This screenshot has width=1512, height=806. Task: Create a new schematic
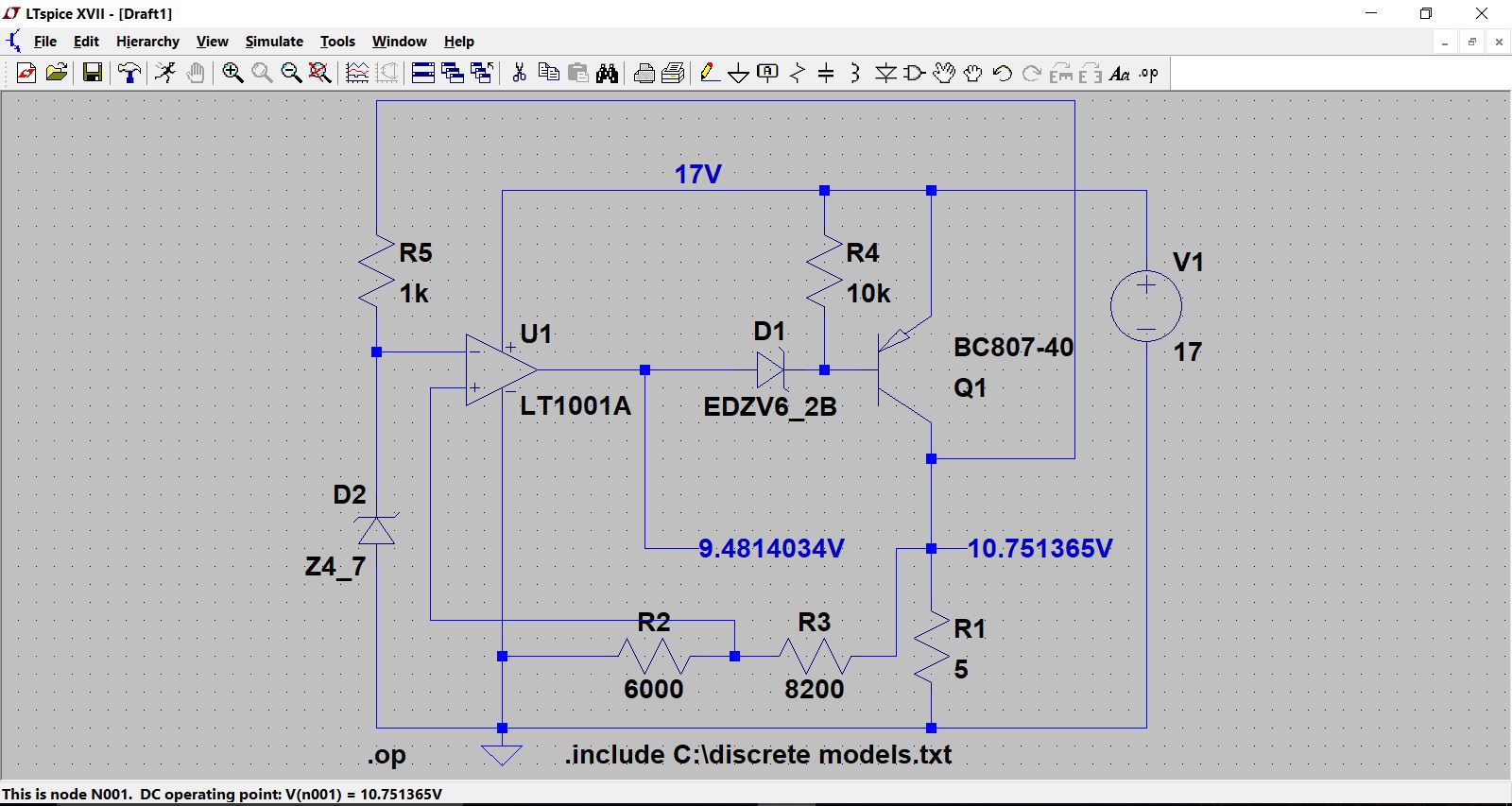[26, 73]
